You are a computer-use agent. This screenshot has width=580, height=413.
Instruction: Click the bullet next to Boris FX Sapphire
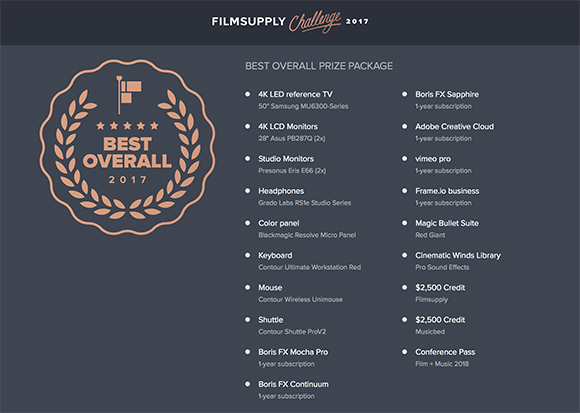404,94
